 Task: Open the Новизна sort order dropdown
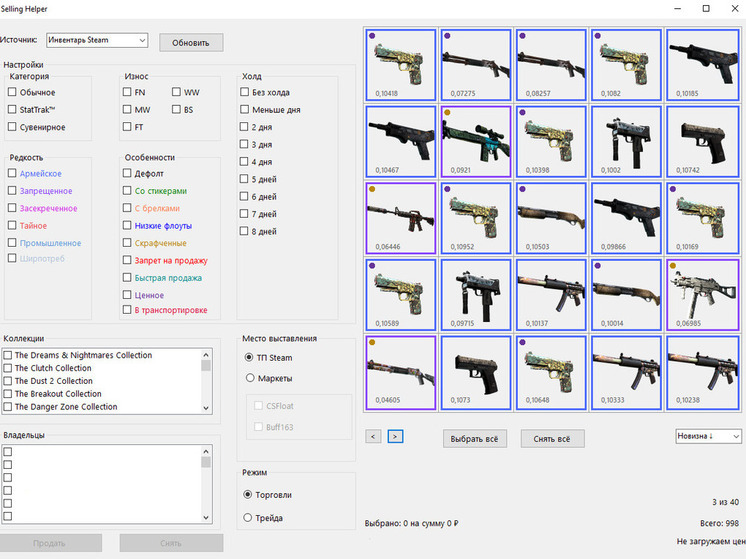point(708,437)
